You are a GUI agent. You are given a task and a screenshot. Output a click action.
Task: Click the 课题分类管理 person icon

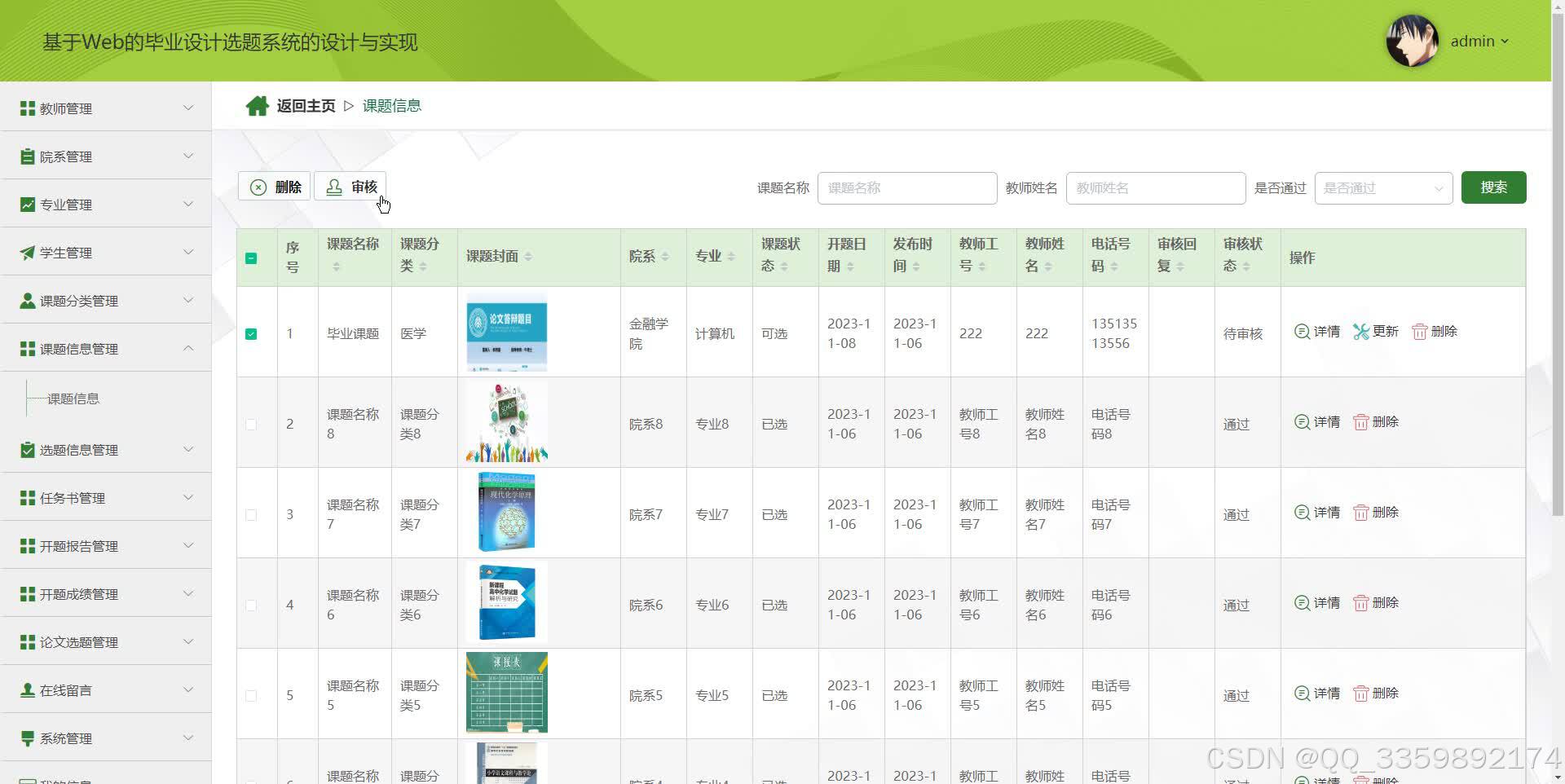[28, 301]
